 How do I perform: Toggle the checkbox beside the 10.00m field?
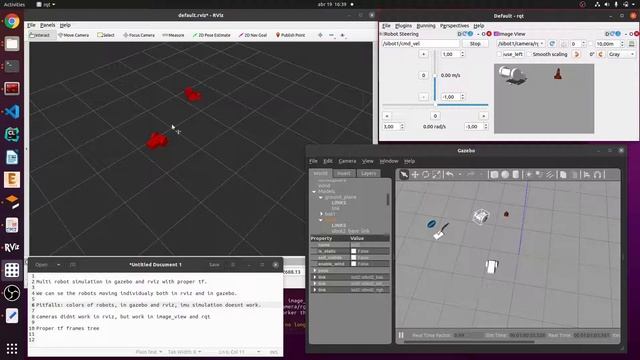point(591,44)
